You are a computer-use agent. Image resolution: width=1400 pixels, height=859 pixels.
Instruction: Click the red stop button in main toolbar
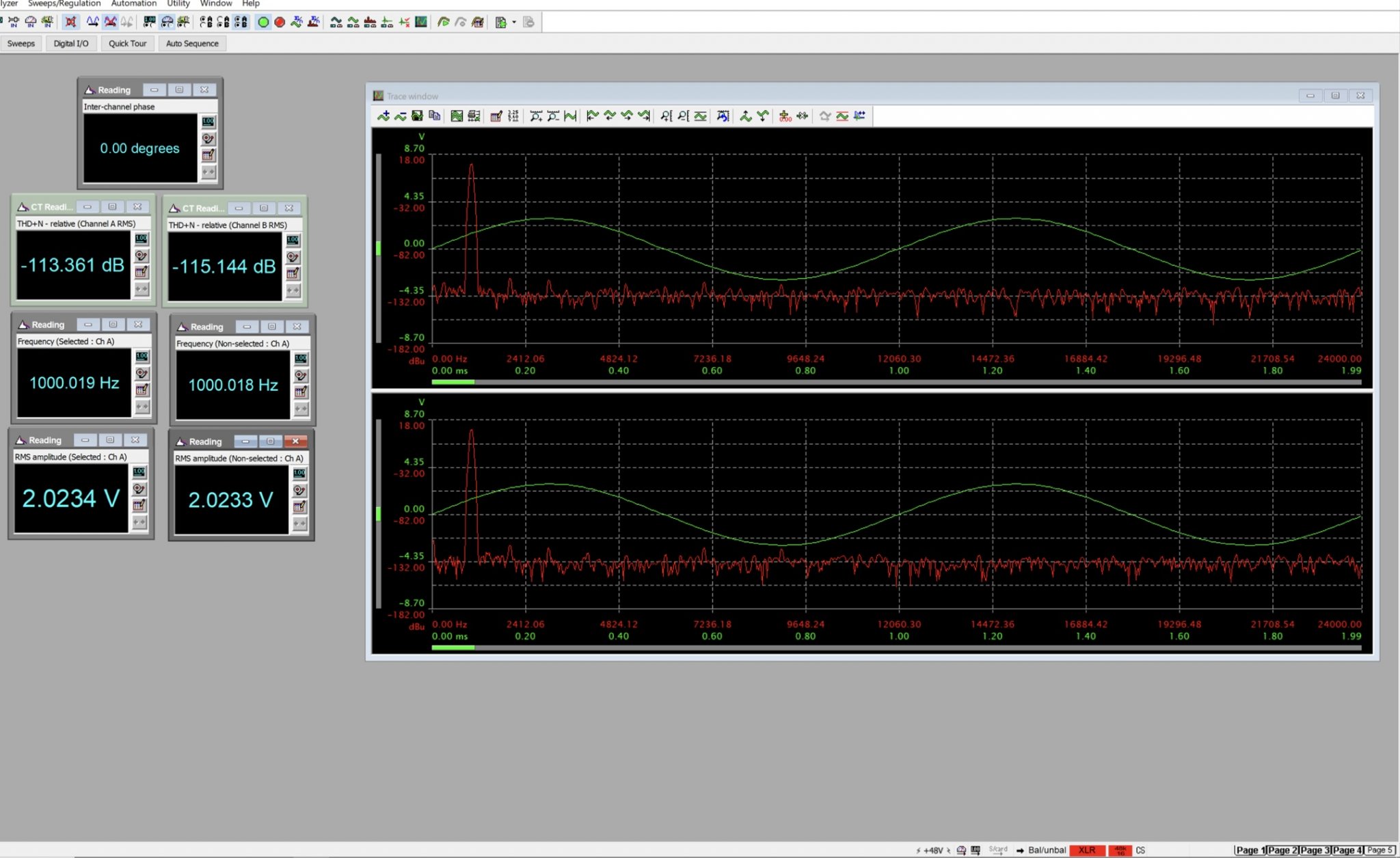coord(280,22)
